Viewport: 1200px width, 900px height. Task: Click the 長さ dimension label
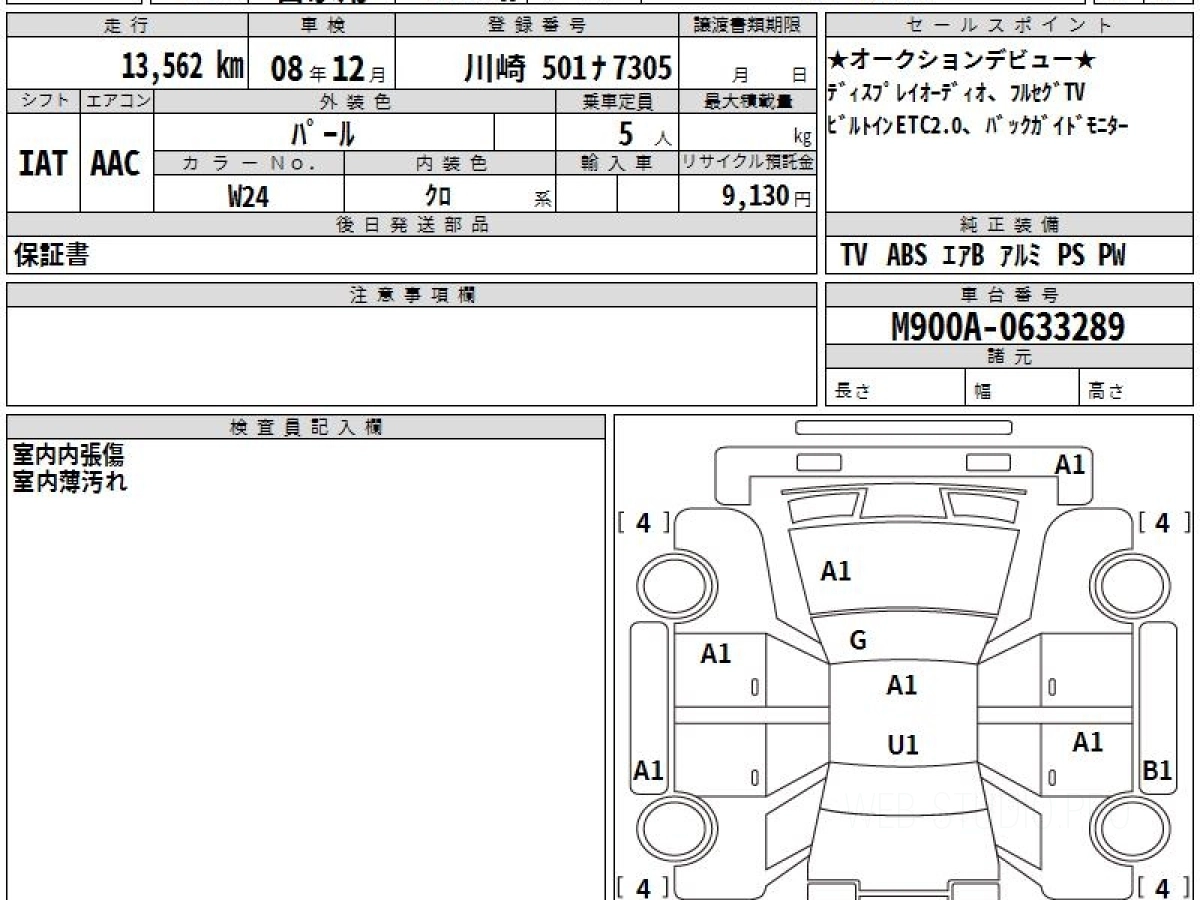(853, 392)
